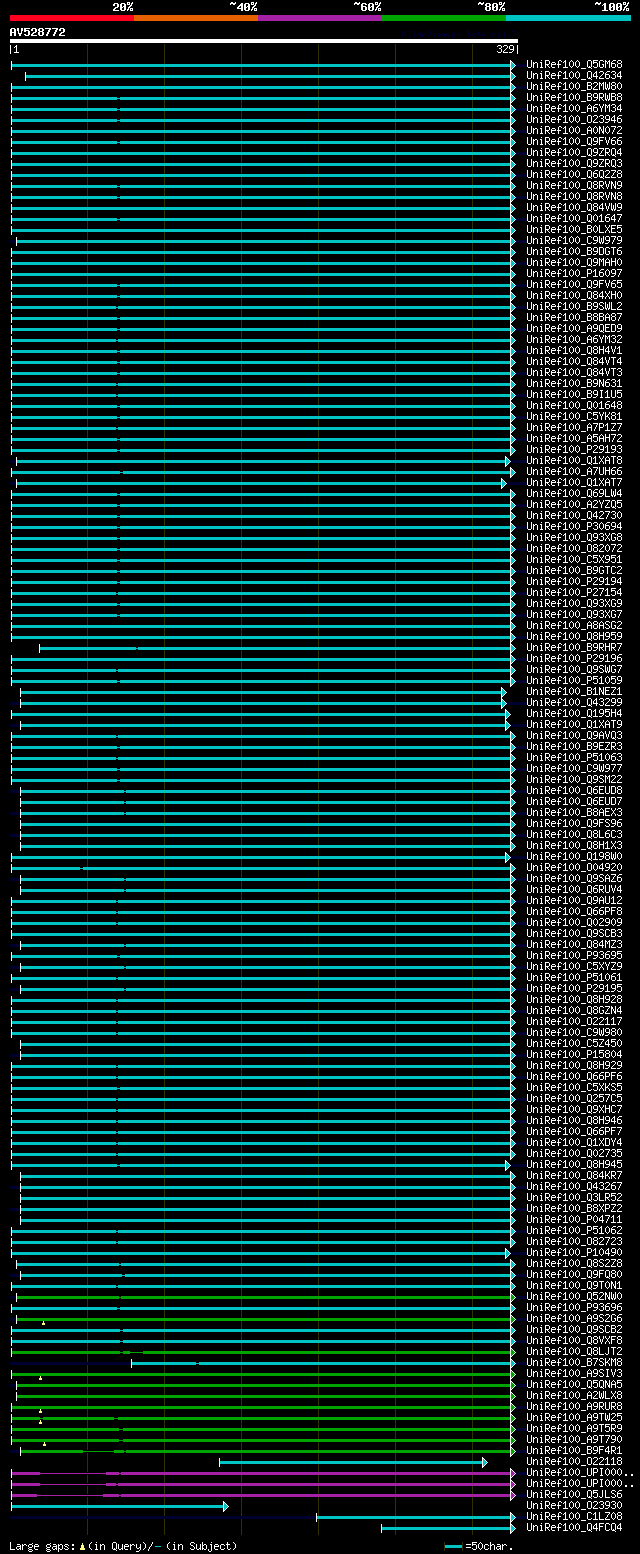The height and width of the screenshot is (1554, 640).
Task: Select UniRef100_A9RUR8 label
Action: (574, 1406)
